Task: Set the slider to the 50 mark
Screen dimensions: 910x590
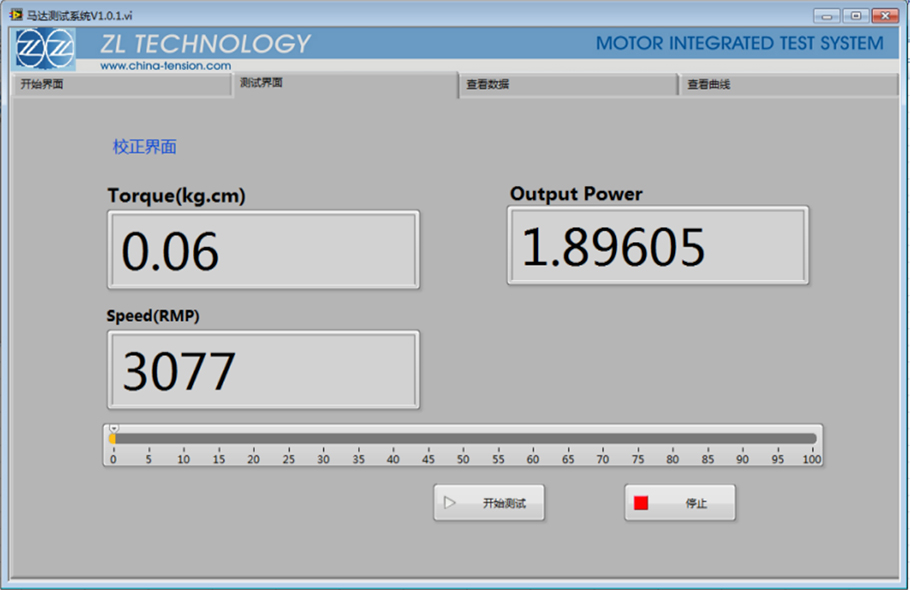Action: pos(463,438)
